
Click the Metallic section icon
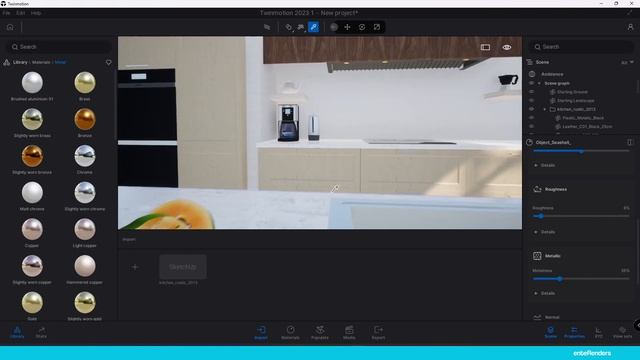537,256
